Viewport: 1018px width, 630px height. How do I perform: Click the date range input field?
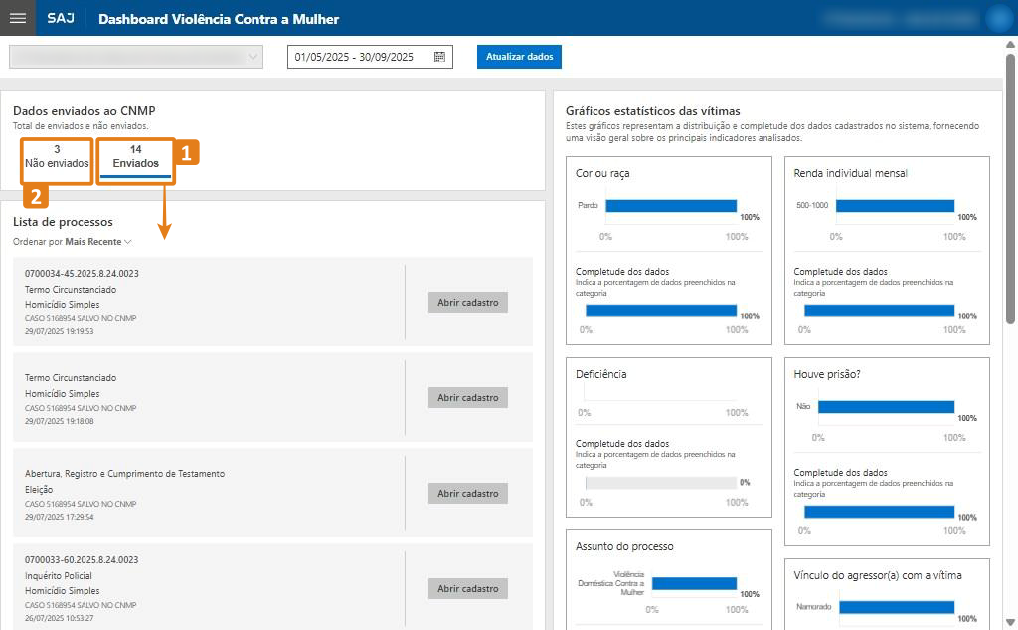(358, 57)
